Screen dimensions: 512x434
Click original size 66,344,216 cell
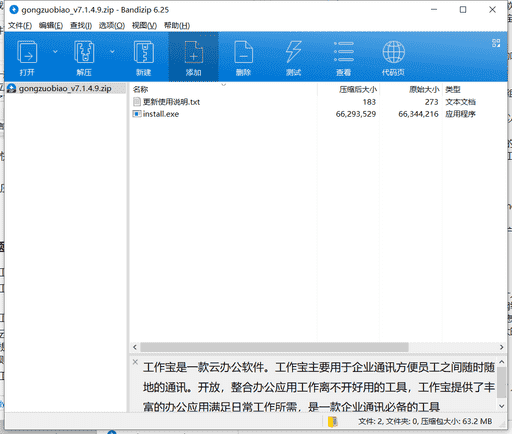418,114
